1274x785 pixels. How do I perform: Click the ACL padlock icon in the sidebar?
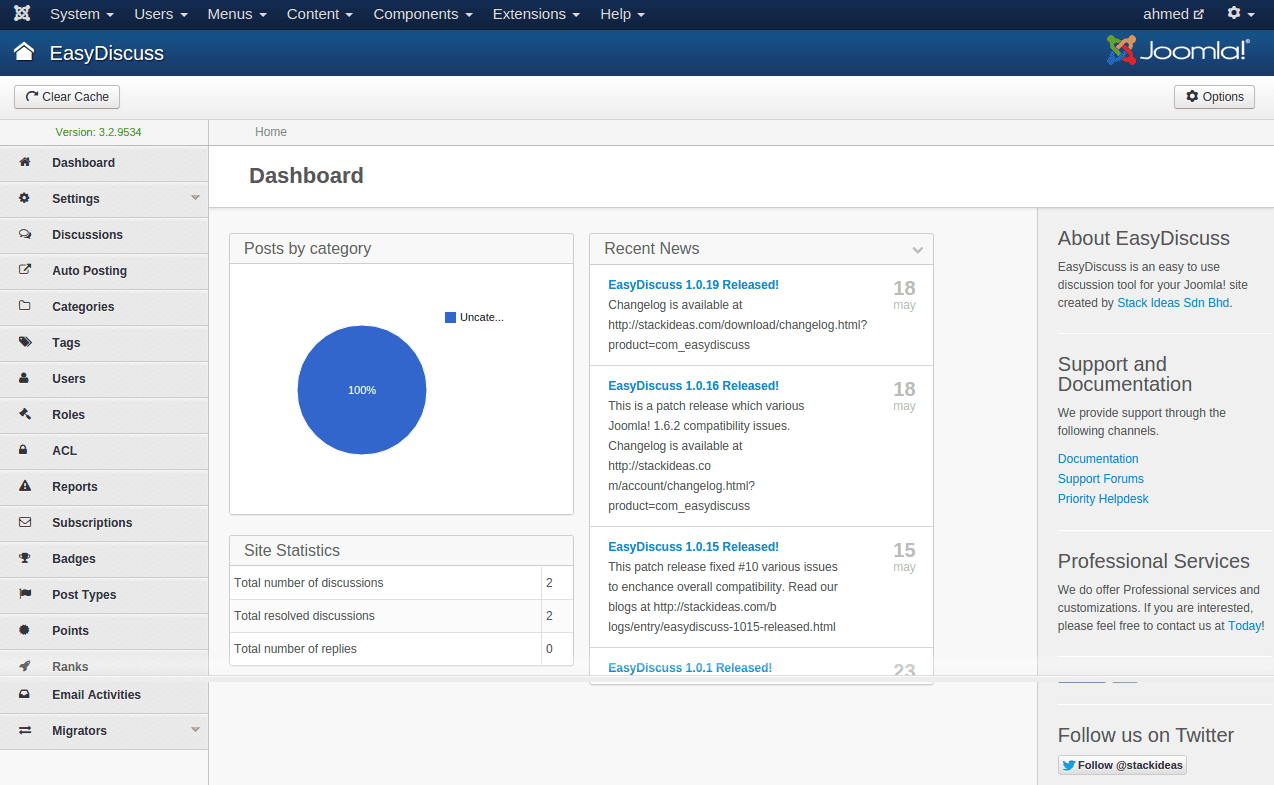pos(25,450)
